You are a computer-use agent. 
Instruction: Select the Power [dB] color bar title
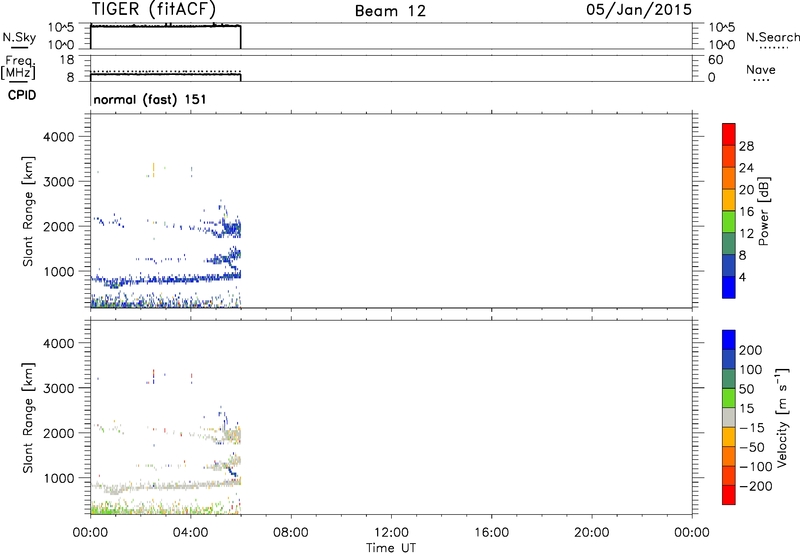pyautogui.click(x=763, y=211)
